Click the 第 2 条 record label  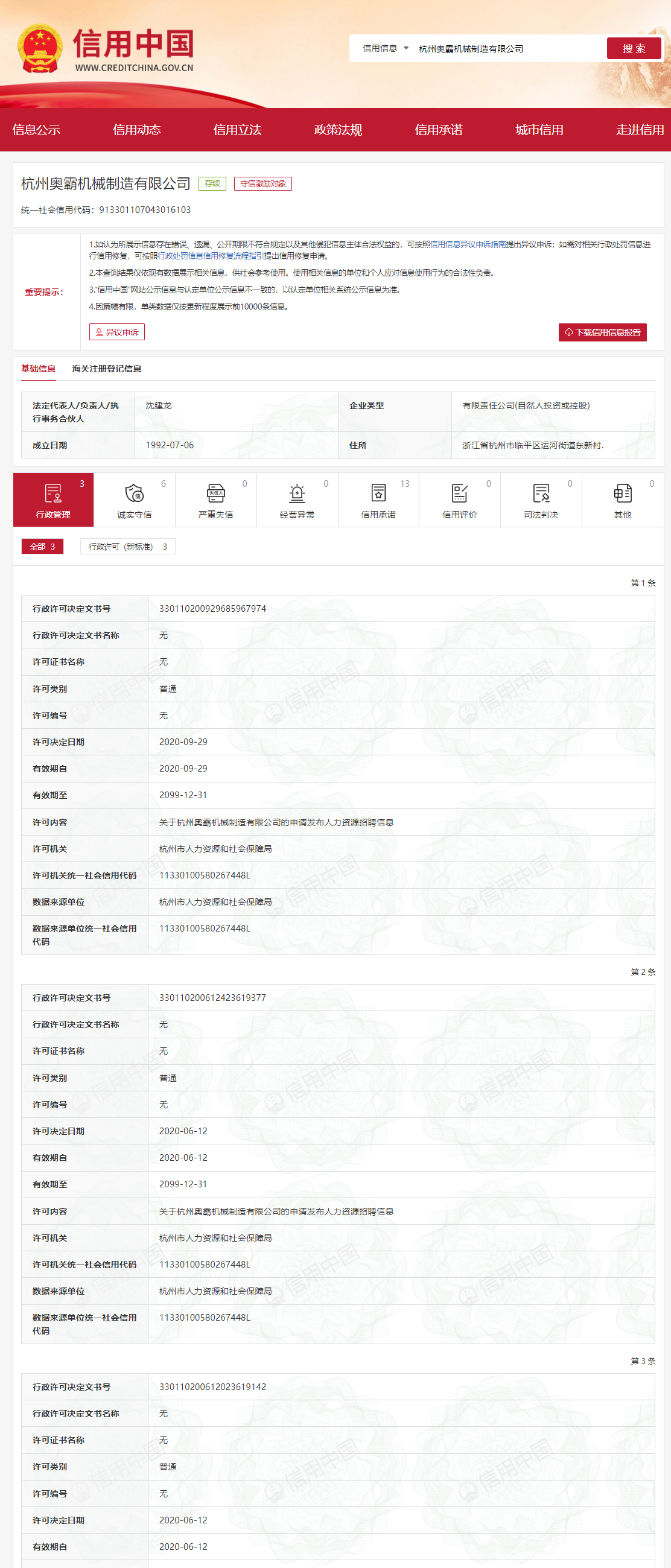pyautogui.click(x=643, y=972)
